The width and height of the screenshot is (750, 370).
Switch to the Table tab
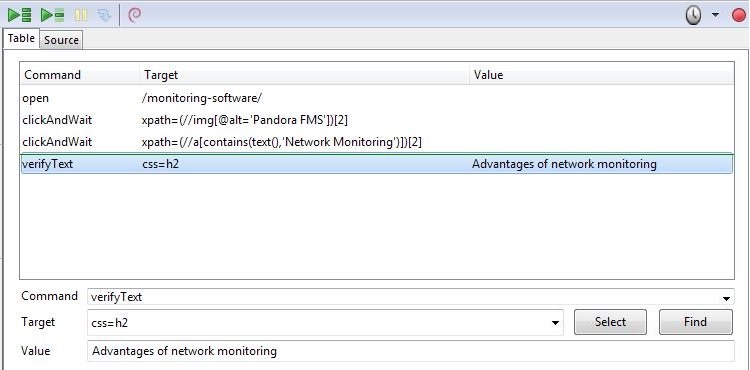pyautogui.click(x=21, y=38)
